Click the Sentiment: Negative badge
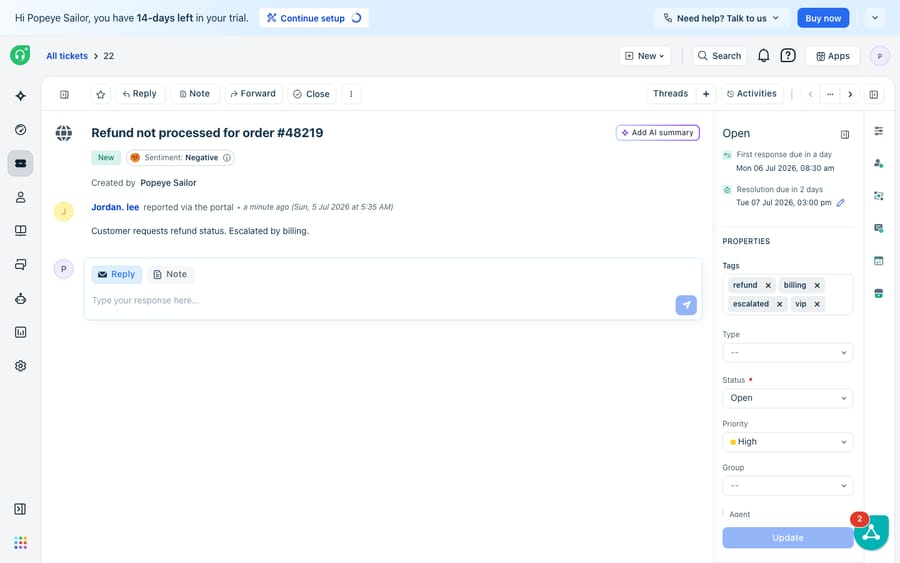 [x=180, y=158]
